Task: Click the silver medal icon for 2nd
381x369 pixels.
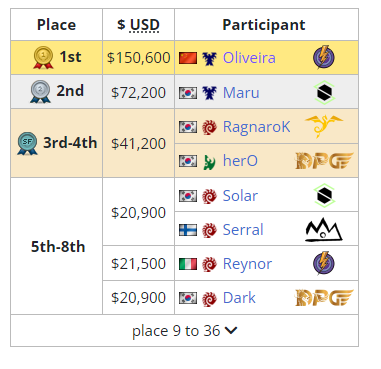Action: click(40, 91)
